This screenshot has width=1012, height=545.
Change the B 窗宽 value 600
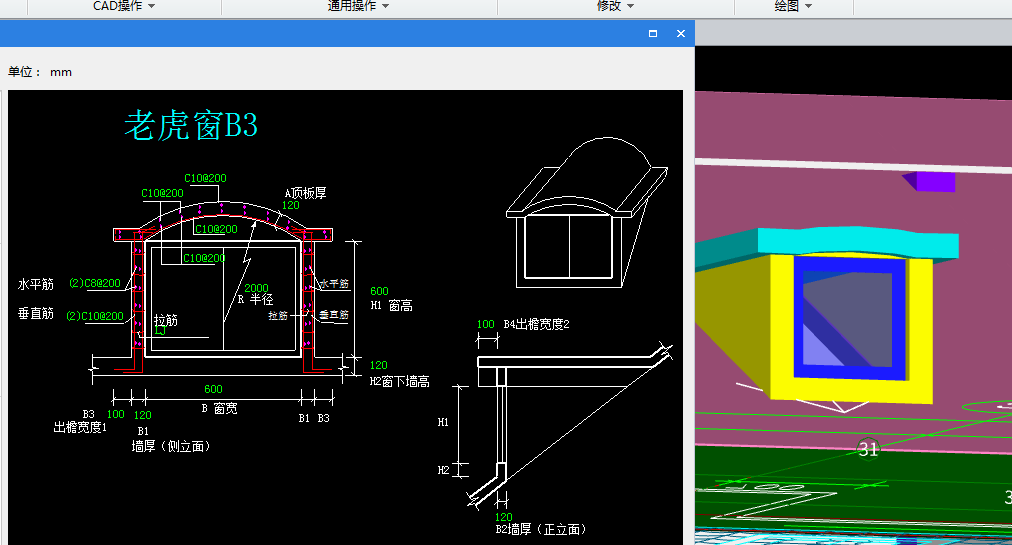coord(213,389)
